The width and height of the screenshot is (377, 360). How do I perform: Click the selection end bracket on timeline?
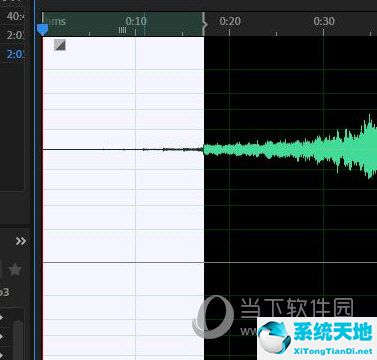(205, 24)
